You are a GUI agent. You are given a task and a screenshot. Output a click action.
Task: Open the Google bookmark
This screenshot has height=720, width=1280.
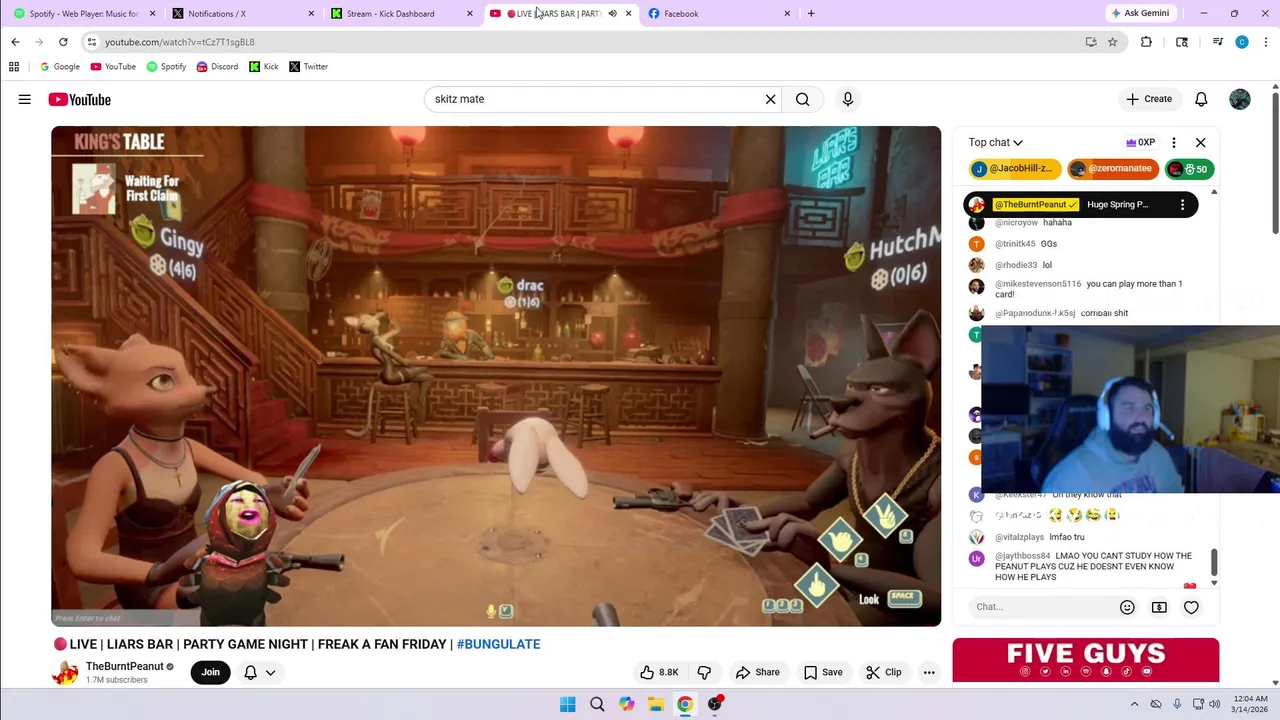(x=60, y=67)
